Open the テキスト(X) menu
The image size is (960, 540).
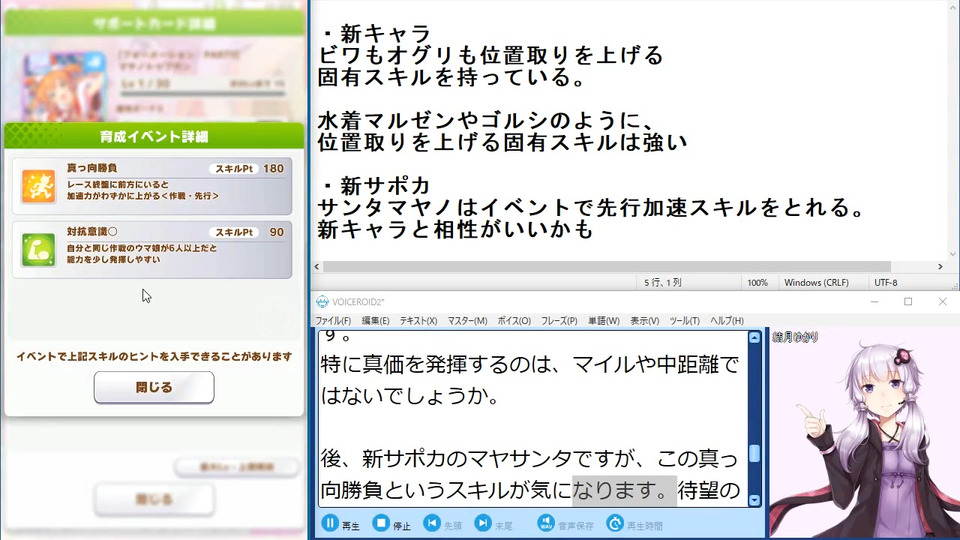click(x=418, y=321)
